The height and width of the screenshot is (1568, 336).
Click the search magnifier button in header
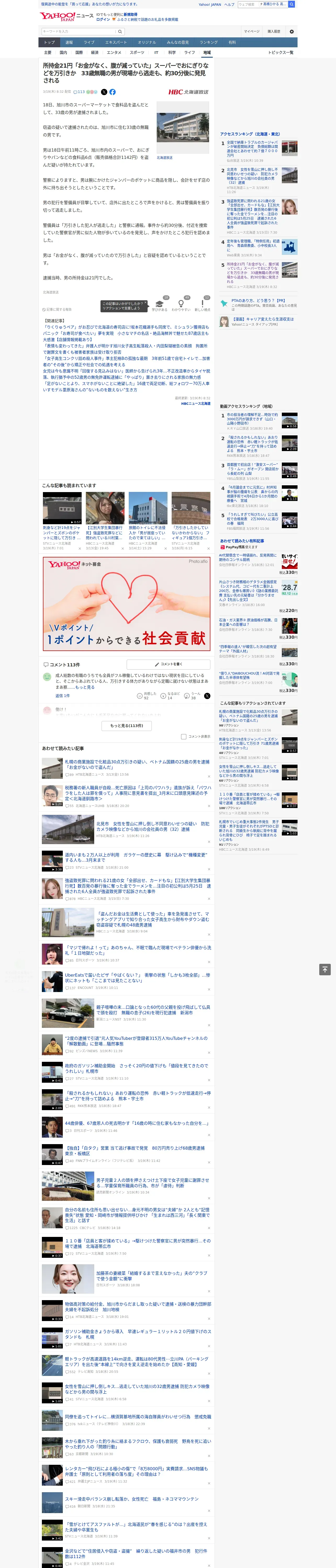[x=120, y=32]
